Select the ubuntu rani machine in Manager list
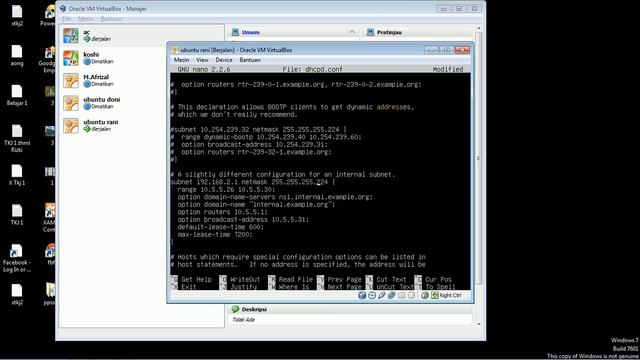640x360 pixels. [x=141, y=125]
